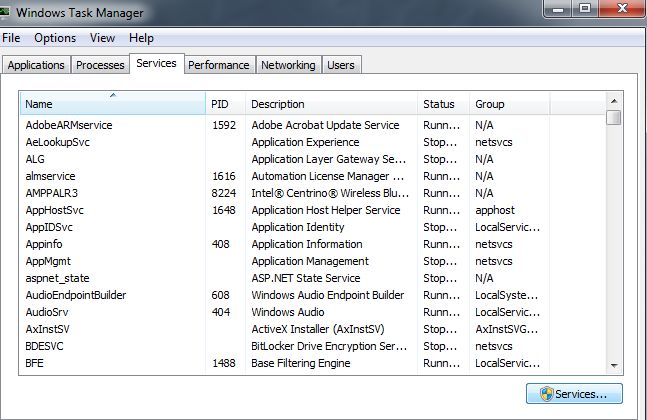This screenshot has width=647, height=420.
Task: Switch to the Performance tab
Action: click(x=219, y=65)
